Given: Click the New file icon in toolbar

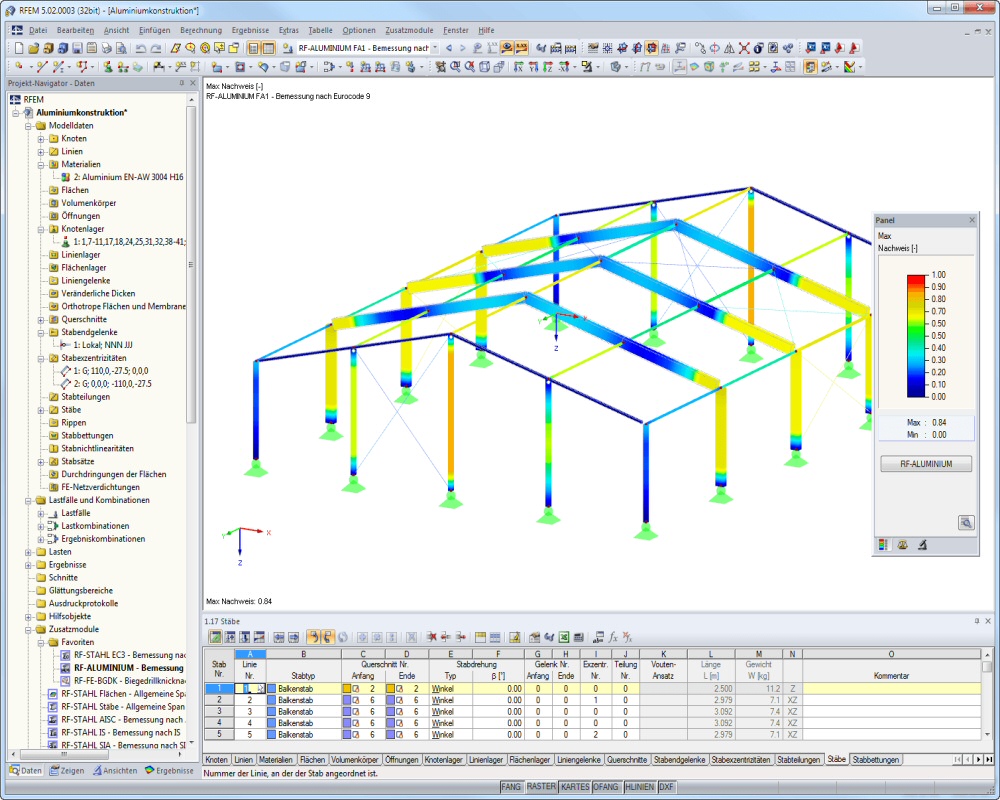Looking at the screenshot, I should point(18,48).
